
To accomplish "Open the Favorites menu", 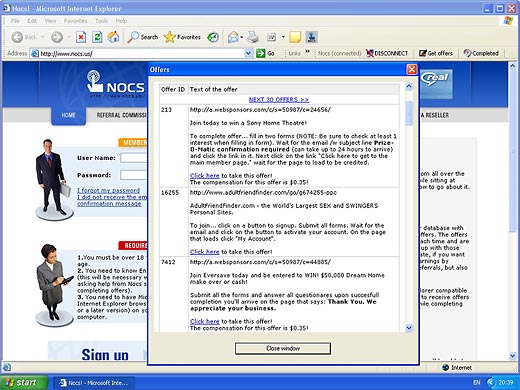I will coord(75,21).
